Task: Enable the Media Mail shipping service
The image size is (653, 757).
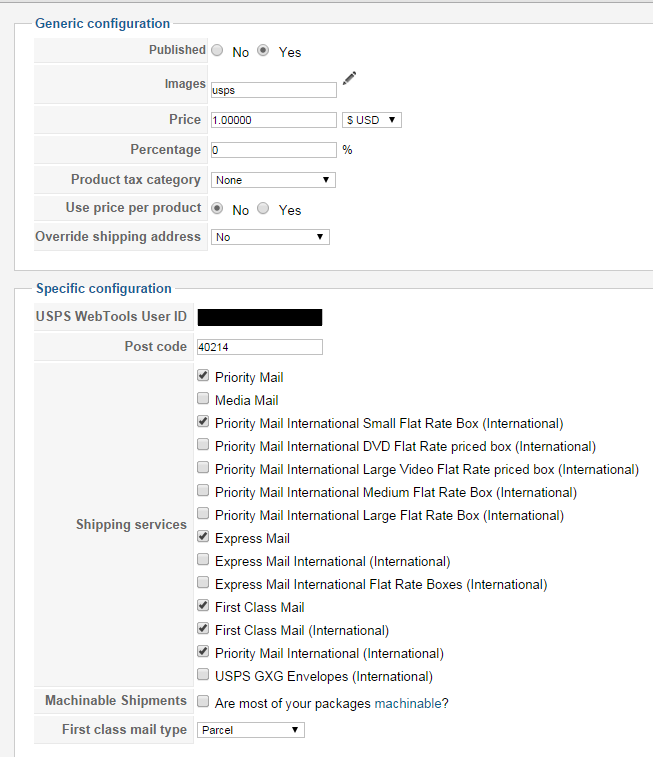Action: pos(204,399)
